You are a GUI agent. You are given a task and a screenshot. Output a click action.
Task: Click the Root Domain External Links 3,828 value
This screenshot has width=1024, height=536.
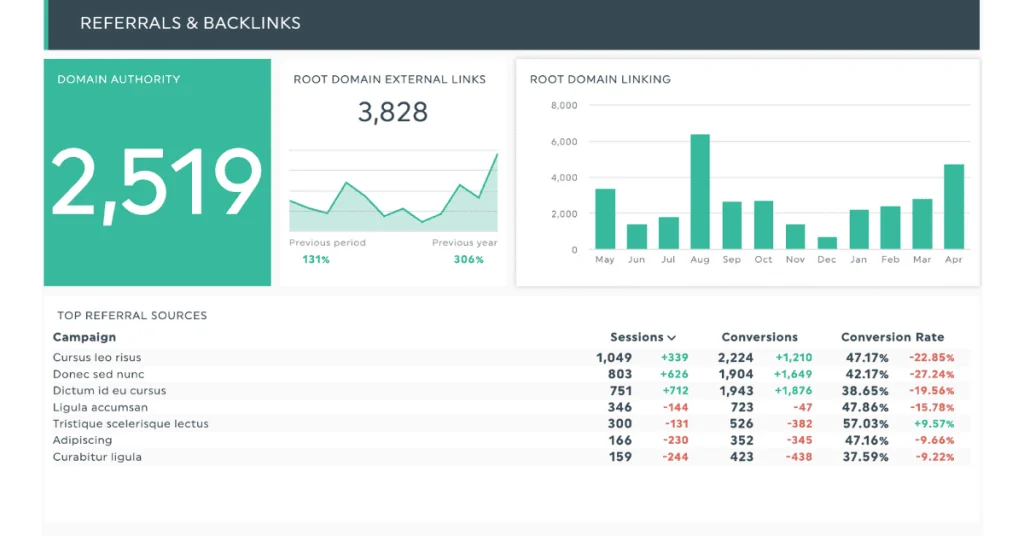pyautogui.click(x=392, y=113)
